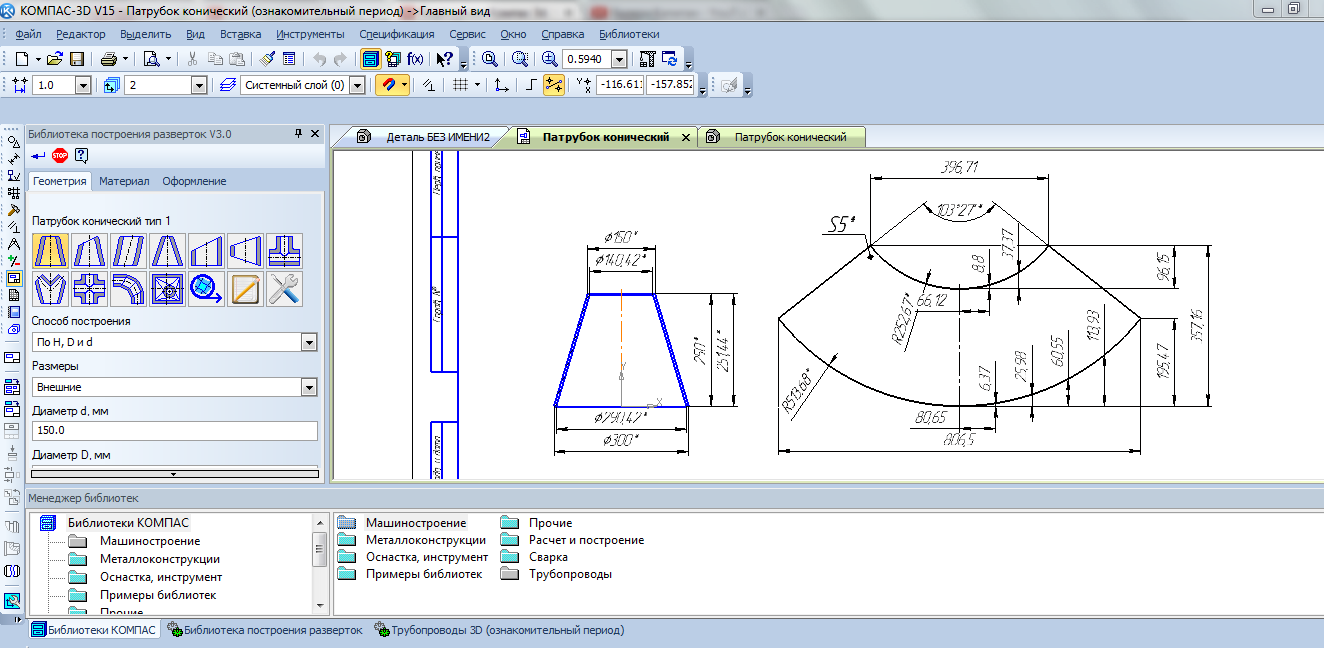
Task: Pick the elbow bend pipe shape icon
Action: point(128,289)
